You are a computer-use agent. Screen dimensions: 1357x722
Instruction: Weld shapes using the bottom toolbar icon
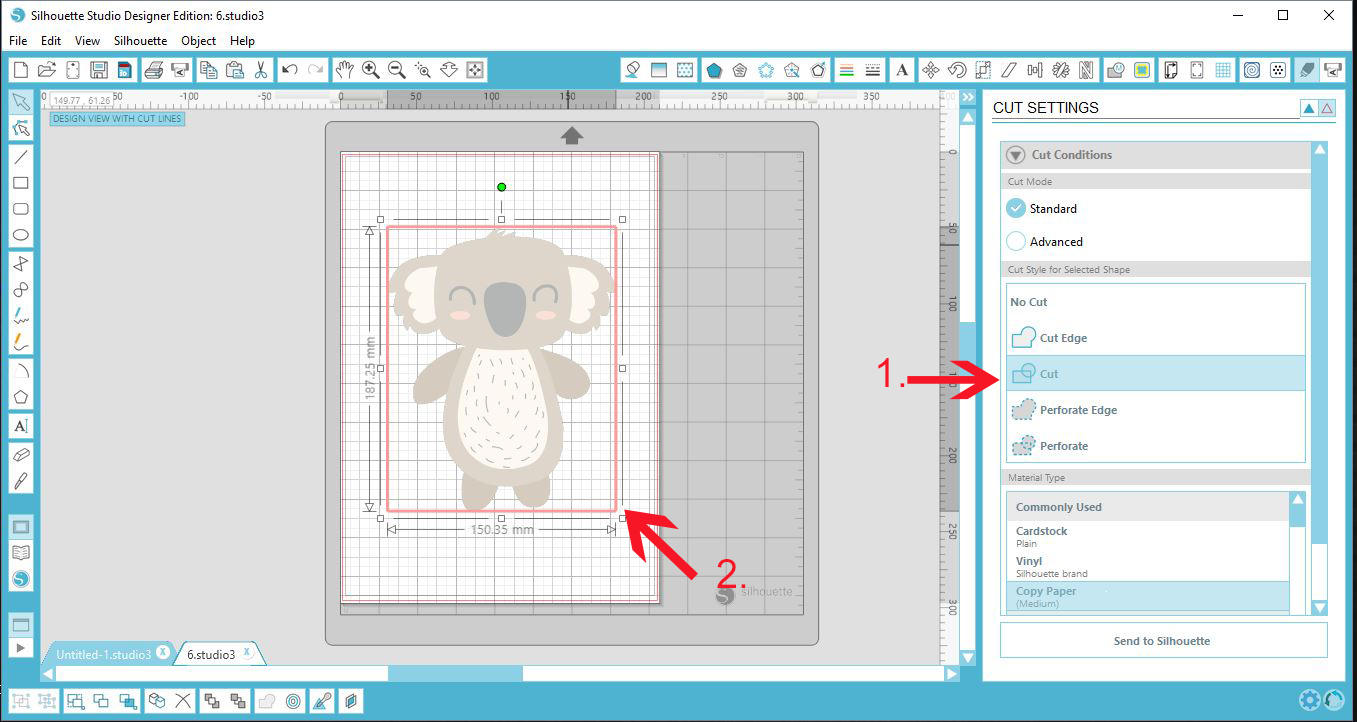click(x=267, y=701)
